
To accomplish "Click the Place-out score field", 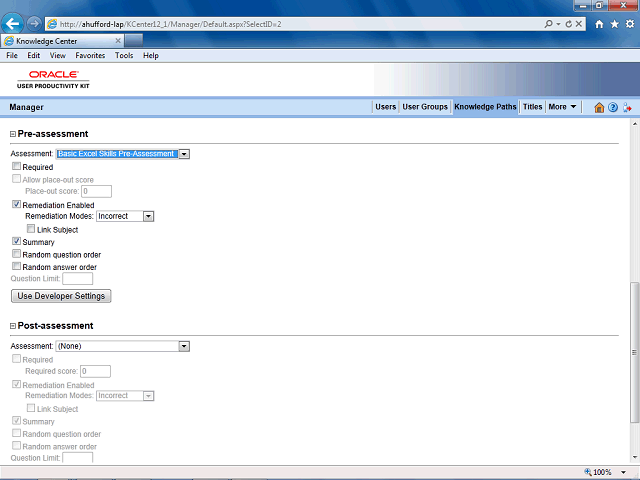I will tap(96, 191).
